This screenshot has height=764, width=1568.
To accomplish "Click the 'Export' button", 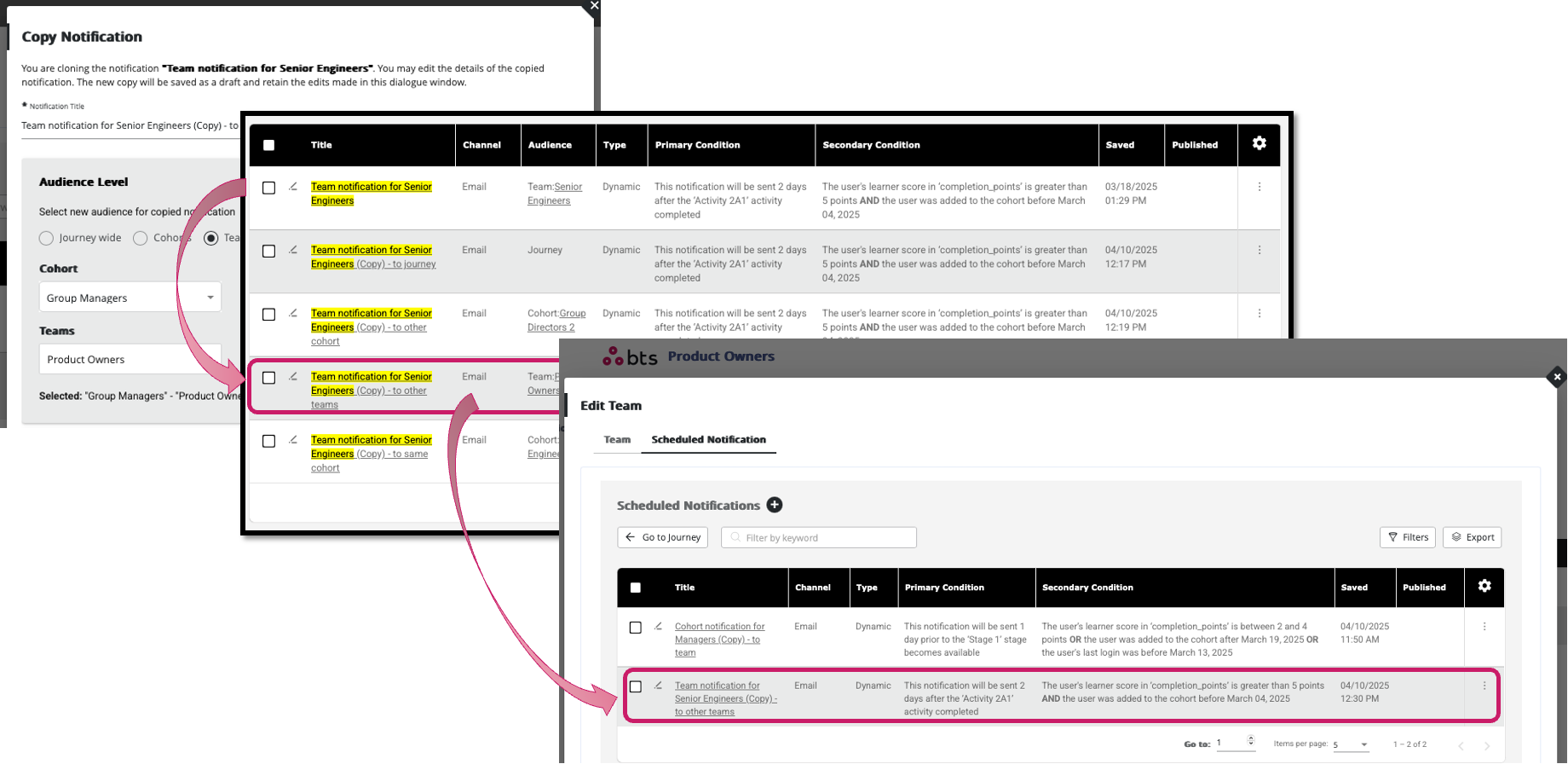I will (x=1473, y=537).
